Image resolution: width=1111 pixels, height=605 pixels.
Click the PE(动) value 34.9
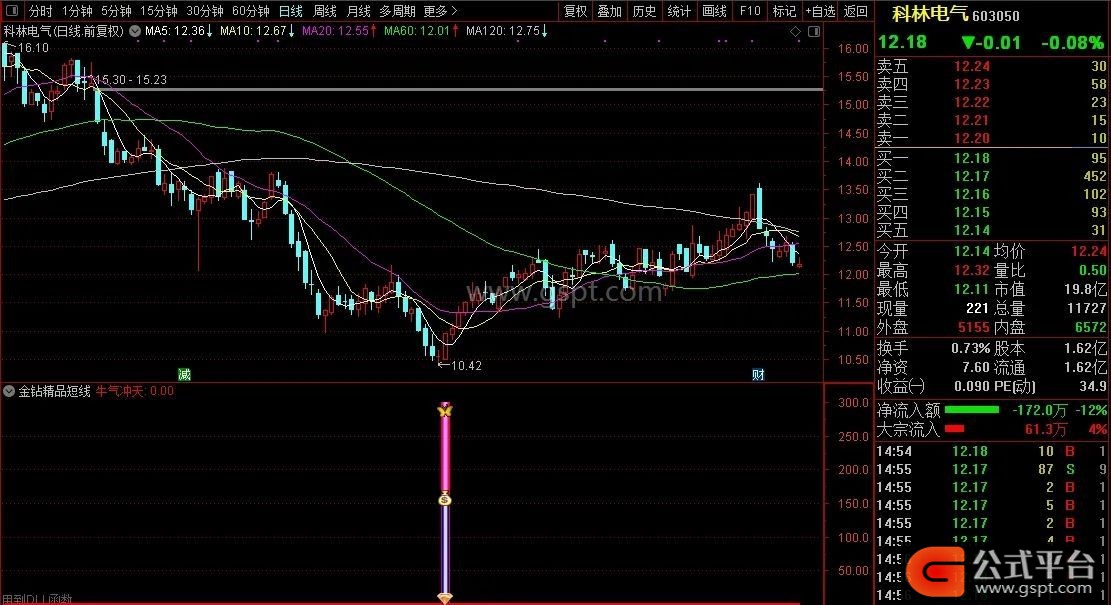tap(1093, 386)
